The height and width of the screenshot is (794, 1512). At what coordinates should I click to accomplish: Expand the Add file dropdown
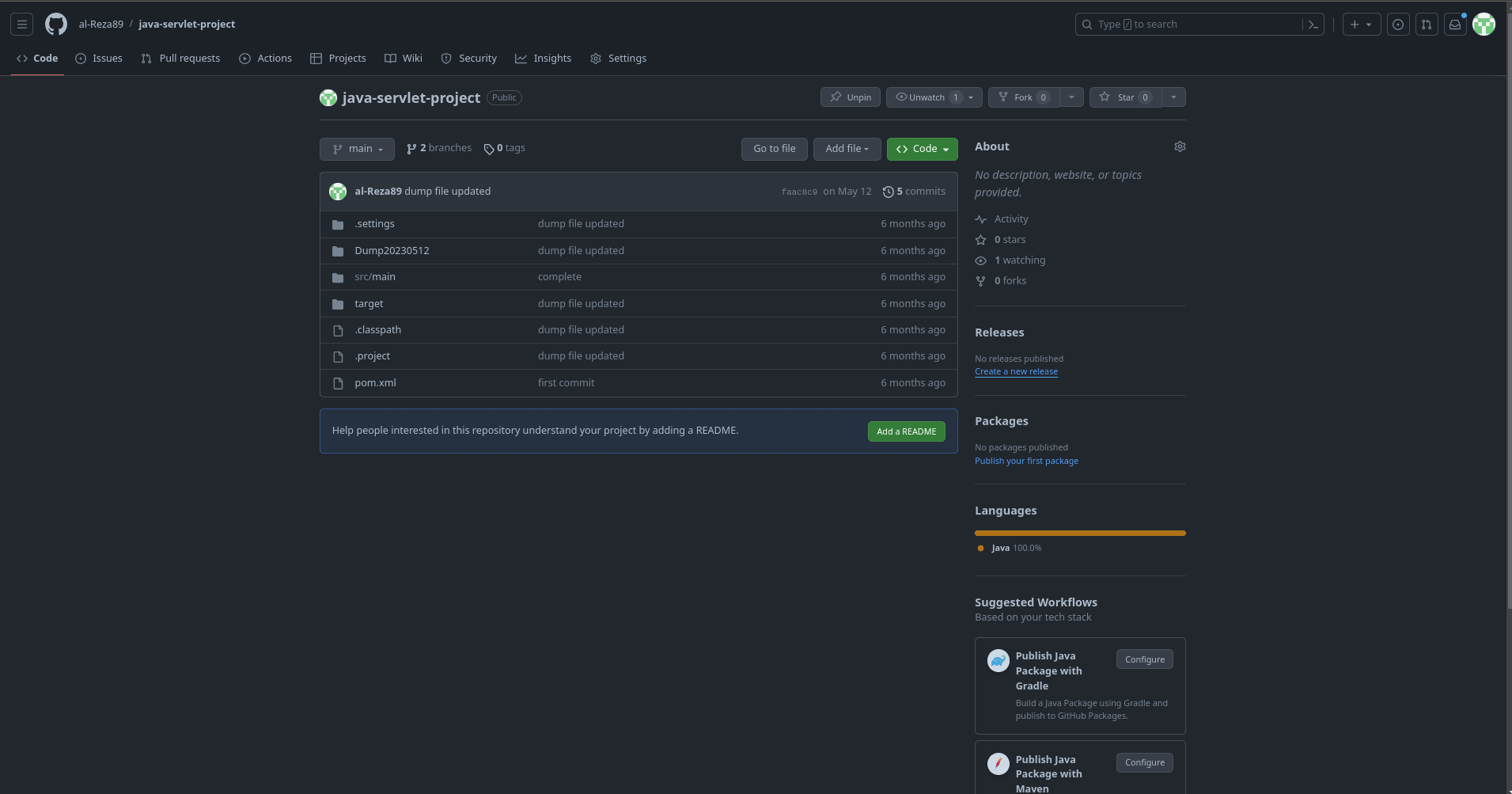point(847,149)
